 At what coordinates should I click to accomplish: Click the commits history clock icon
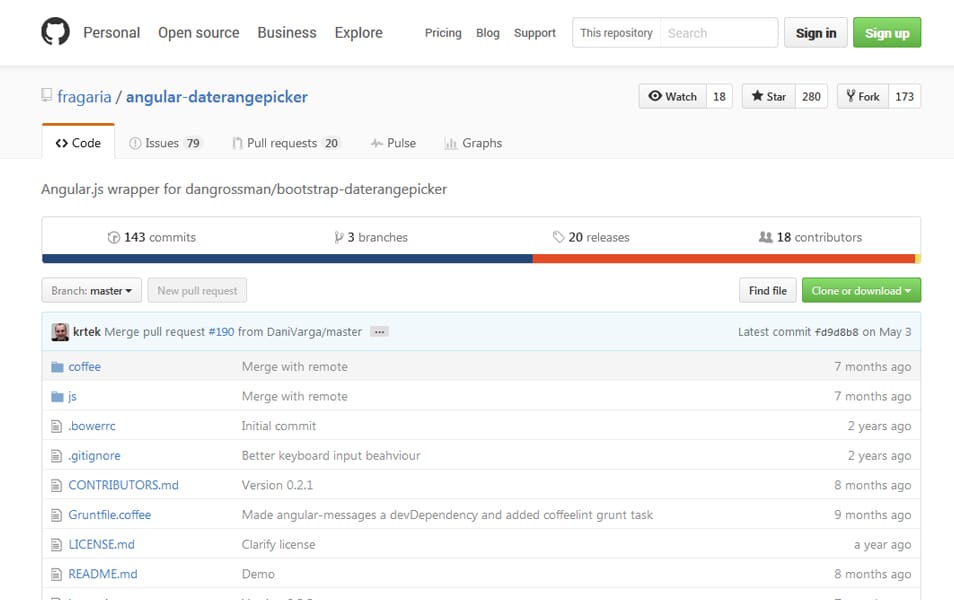[114, 237]
